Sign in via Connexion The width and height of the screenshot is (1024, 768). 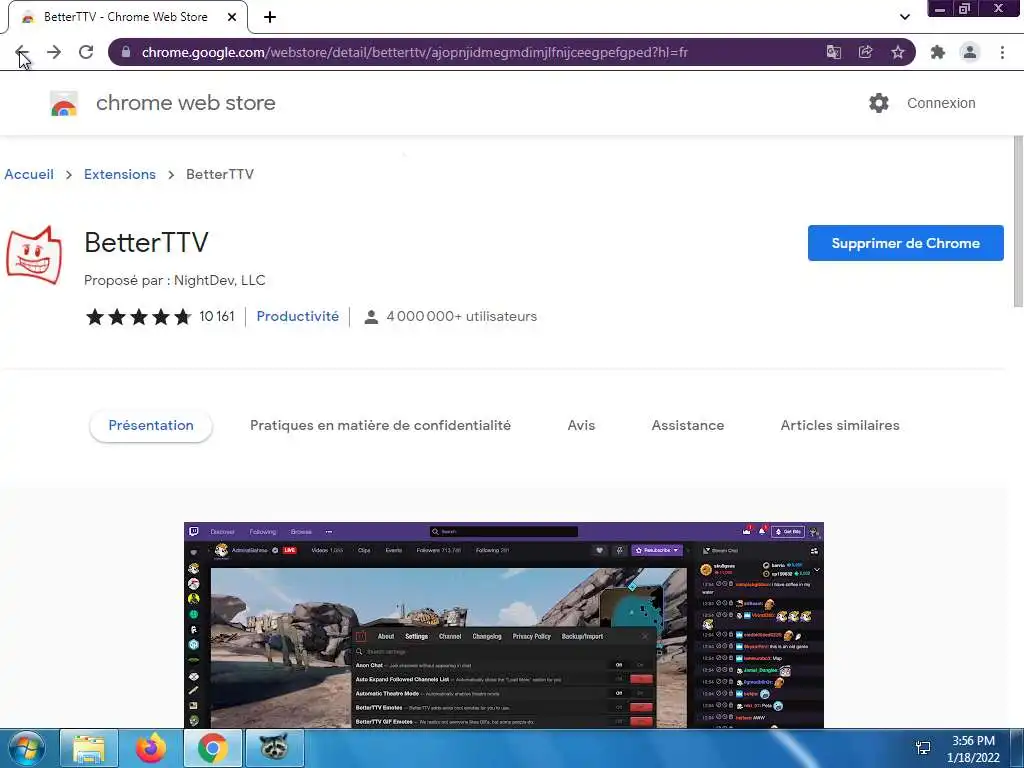coord(941,103)
